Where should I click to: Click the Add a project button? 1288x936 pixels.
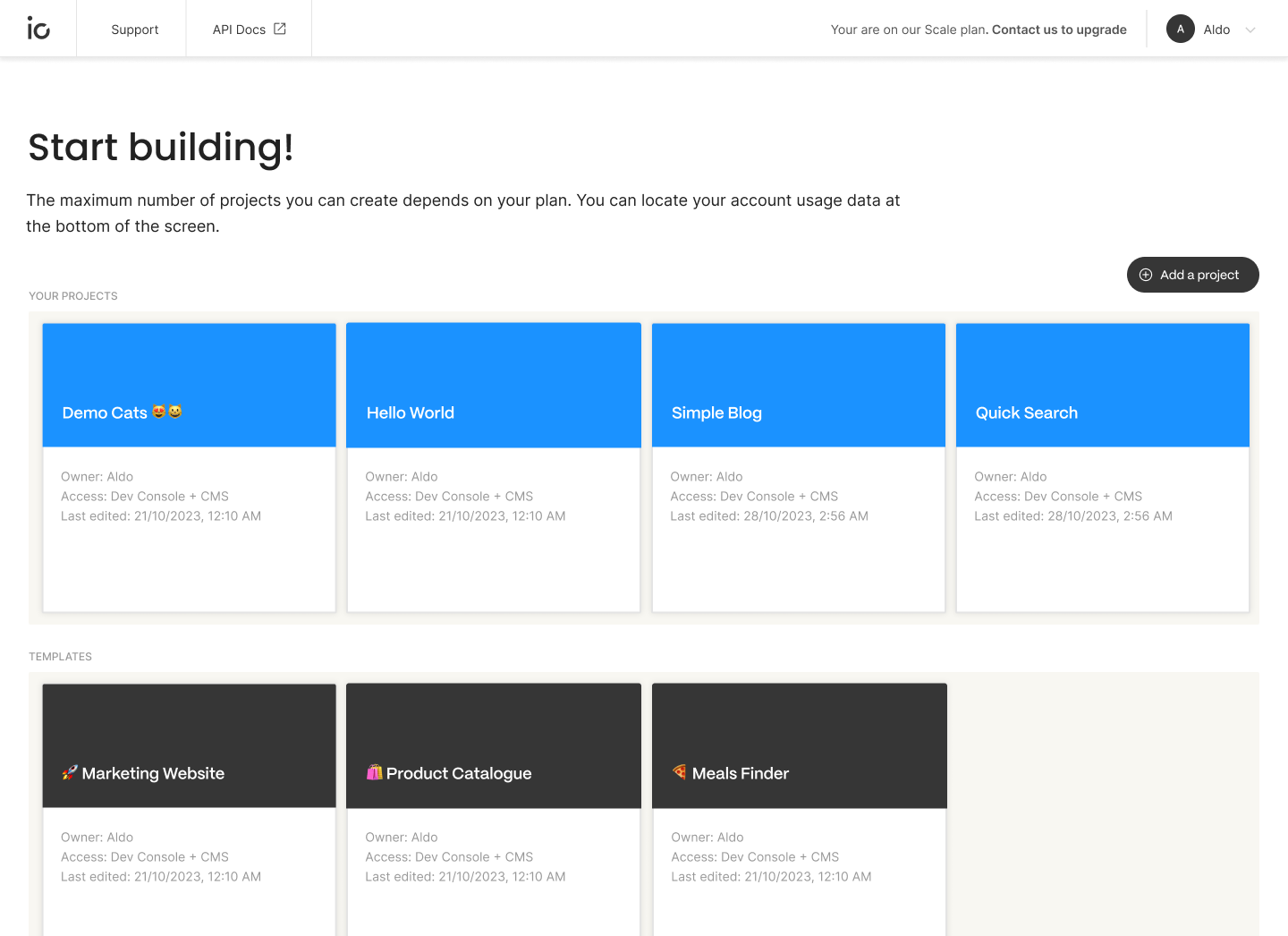click(x=1193, y=275)
